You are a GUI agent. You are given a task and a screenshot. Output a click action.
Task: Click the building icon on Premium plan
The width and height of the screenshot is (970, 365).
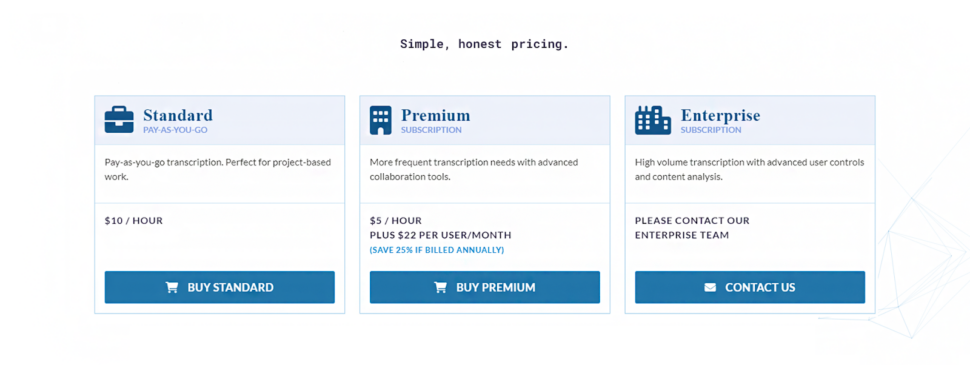click(x=380, y=120)
